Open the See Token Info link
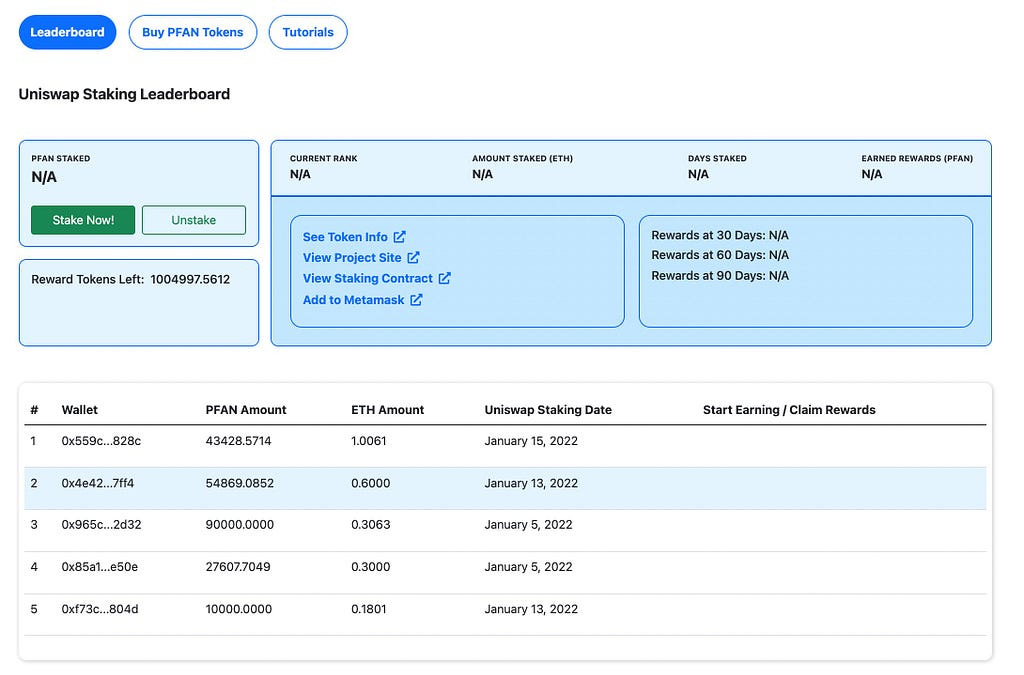1024x675 pixels. pyautogui.click(x=345, y=237)
